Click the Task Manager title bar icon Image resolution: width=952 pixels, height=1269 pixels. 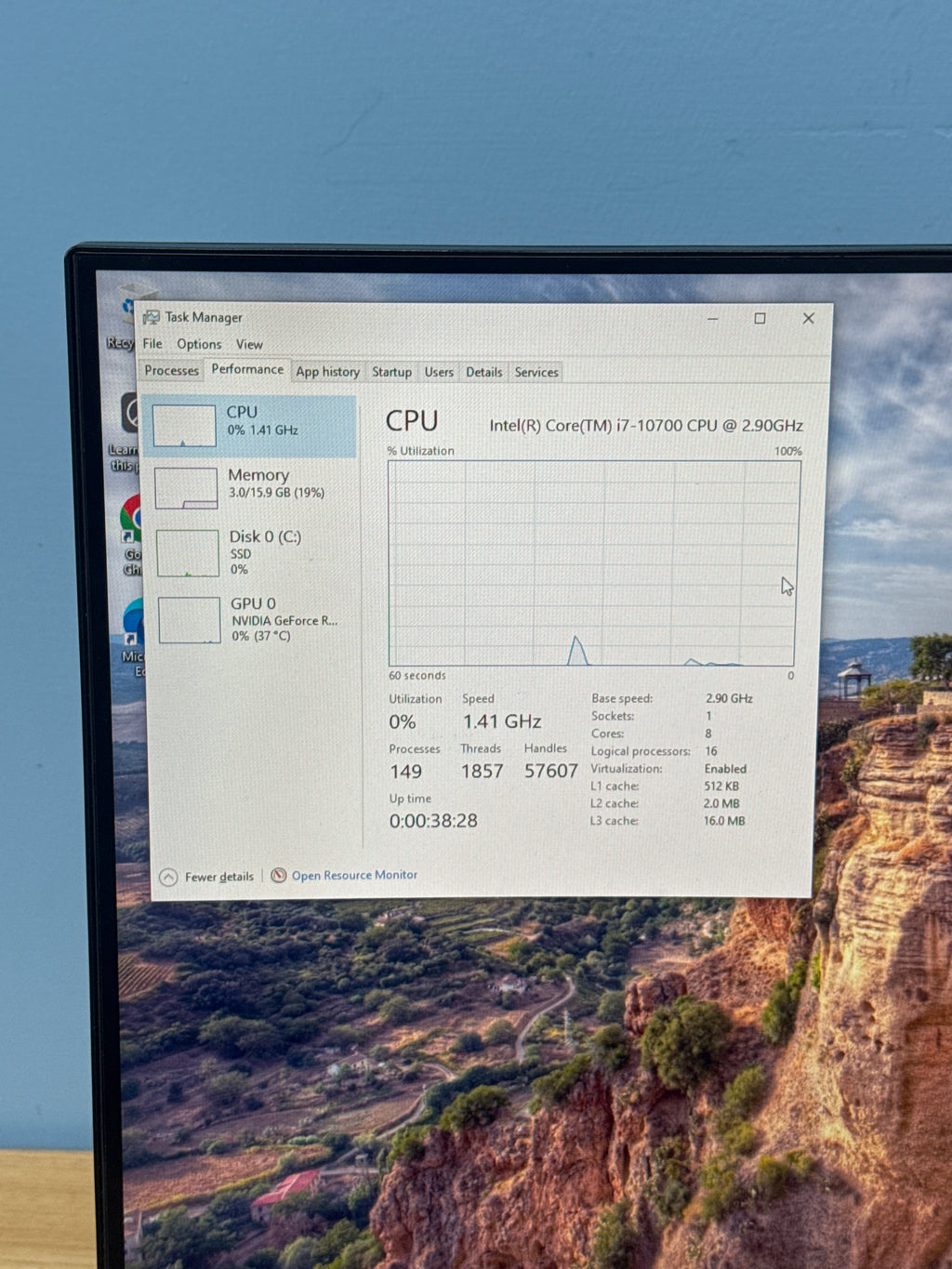point(151,318)
